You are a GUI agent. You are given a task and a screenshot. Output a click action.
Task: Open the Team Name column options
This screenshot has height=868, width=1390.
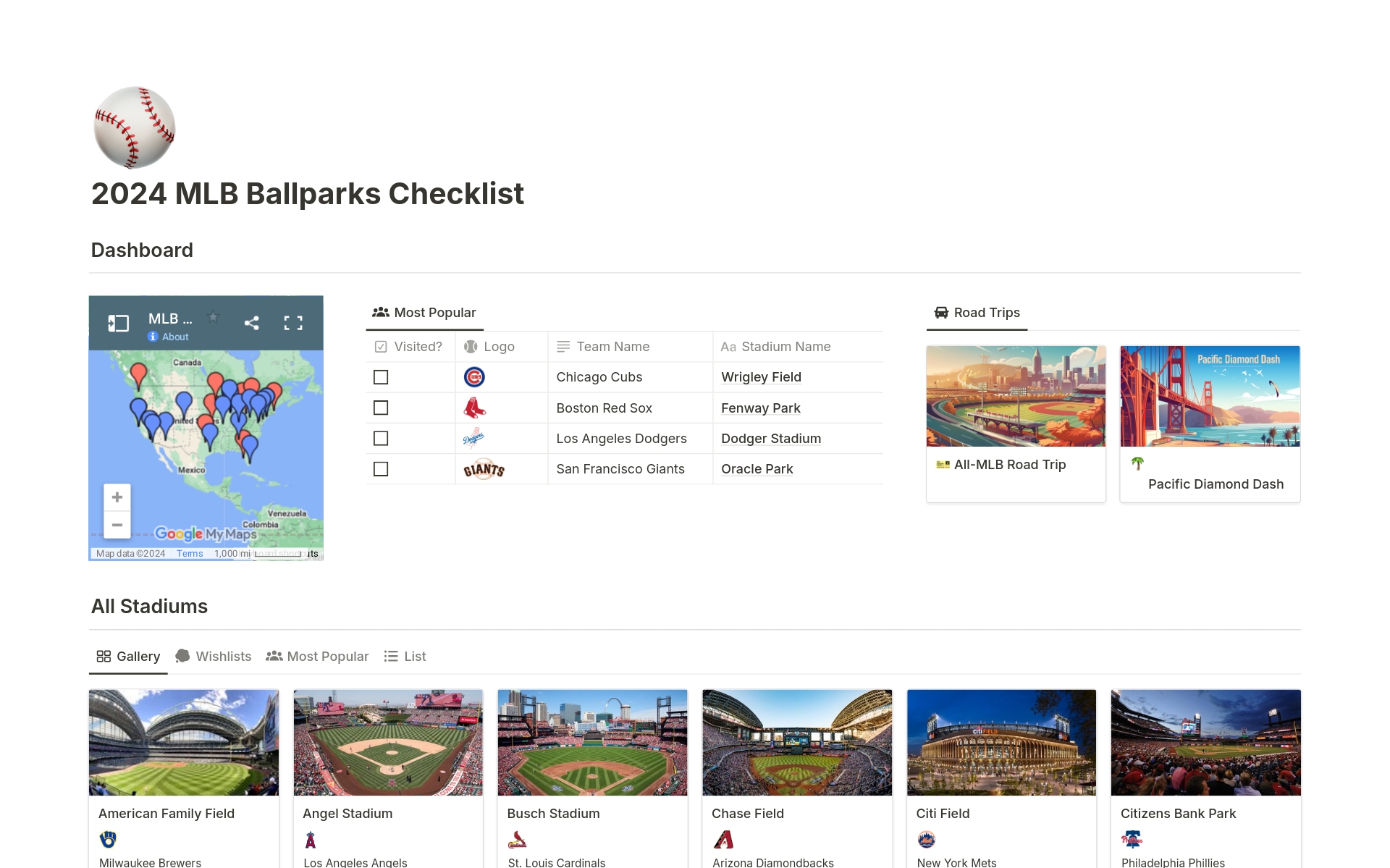pos(612,346)
